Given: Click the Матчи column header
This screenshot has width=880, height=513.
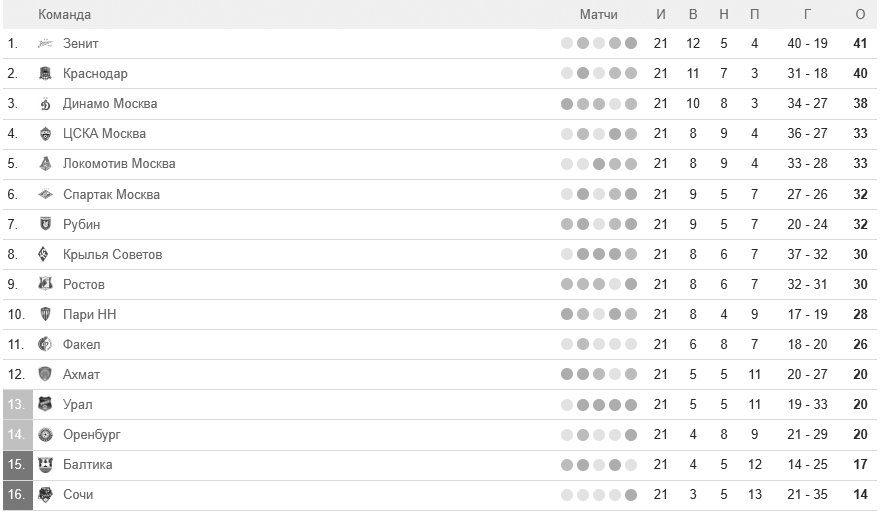Looking at the screenshot, I should (x=598, y=15).
